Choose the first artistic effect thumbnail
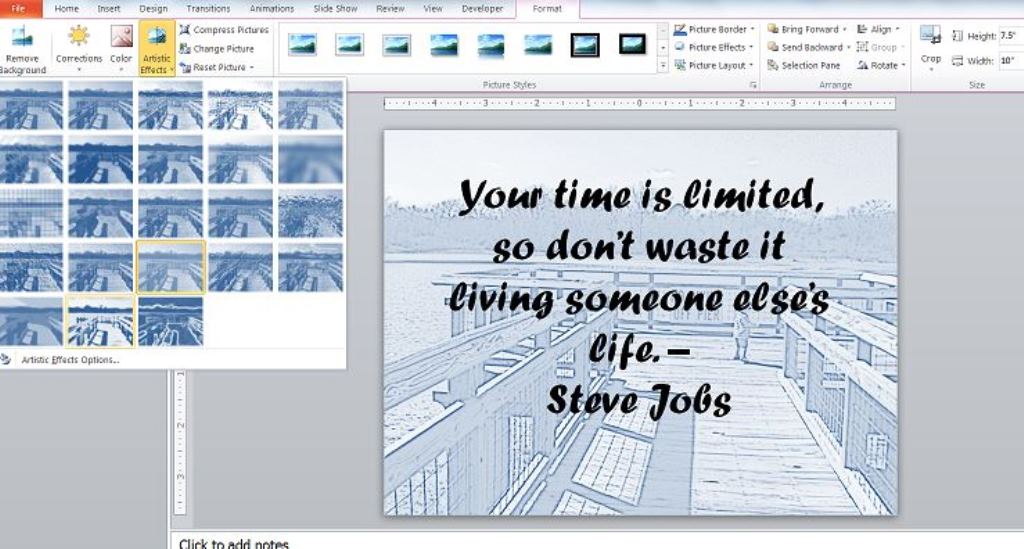Screen dimensions: 1024x549 tap(31, 104)
